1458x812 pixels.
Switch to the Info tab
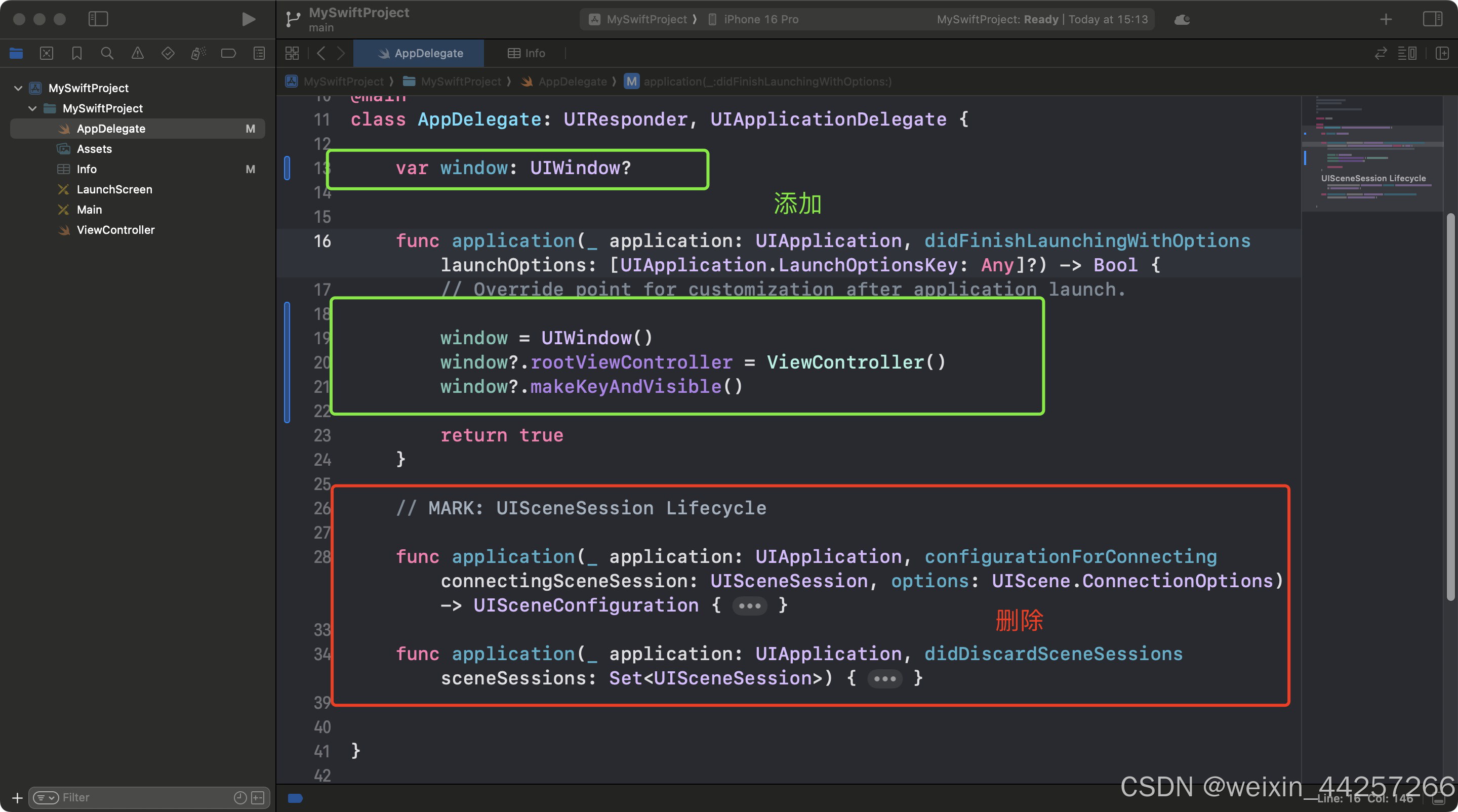(526, 53)
